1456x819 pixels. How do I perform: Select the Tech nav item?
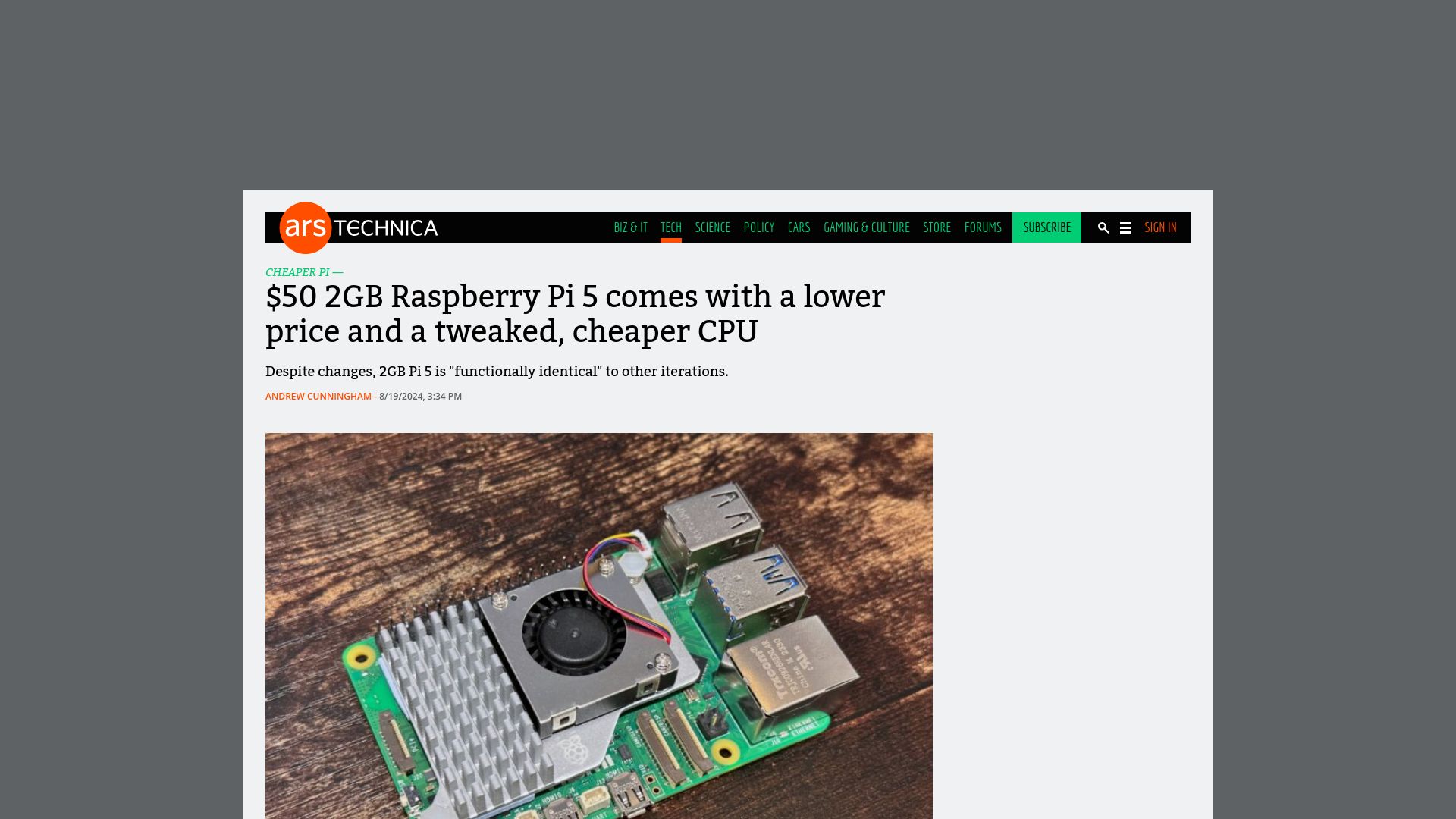(x=671, y=227)
